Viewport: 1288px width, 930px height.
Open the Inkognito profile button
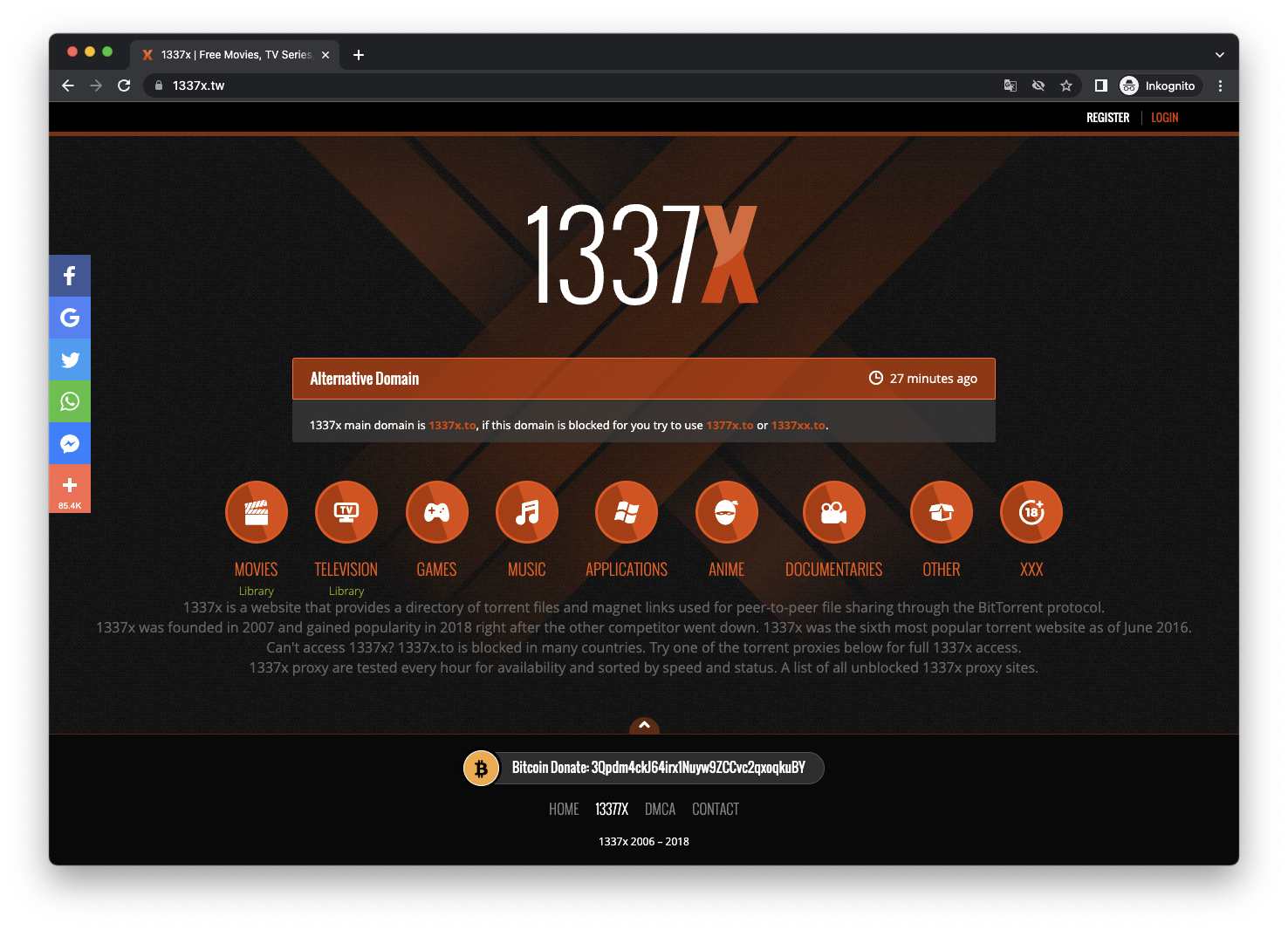[1159, 85]
